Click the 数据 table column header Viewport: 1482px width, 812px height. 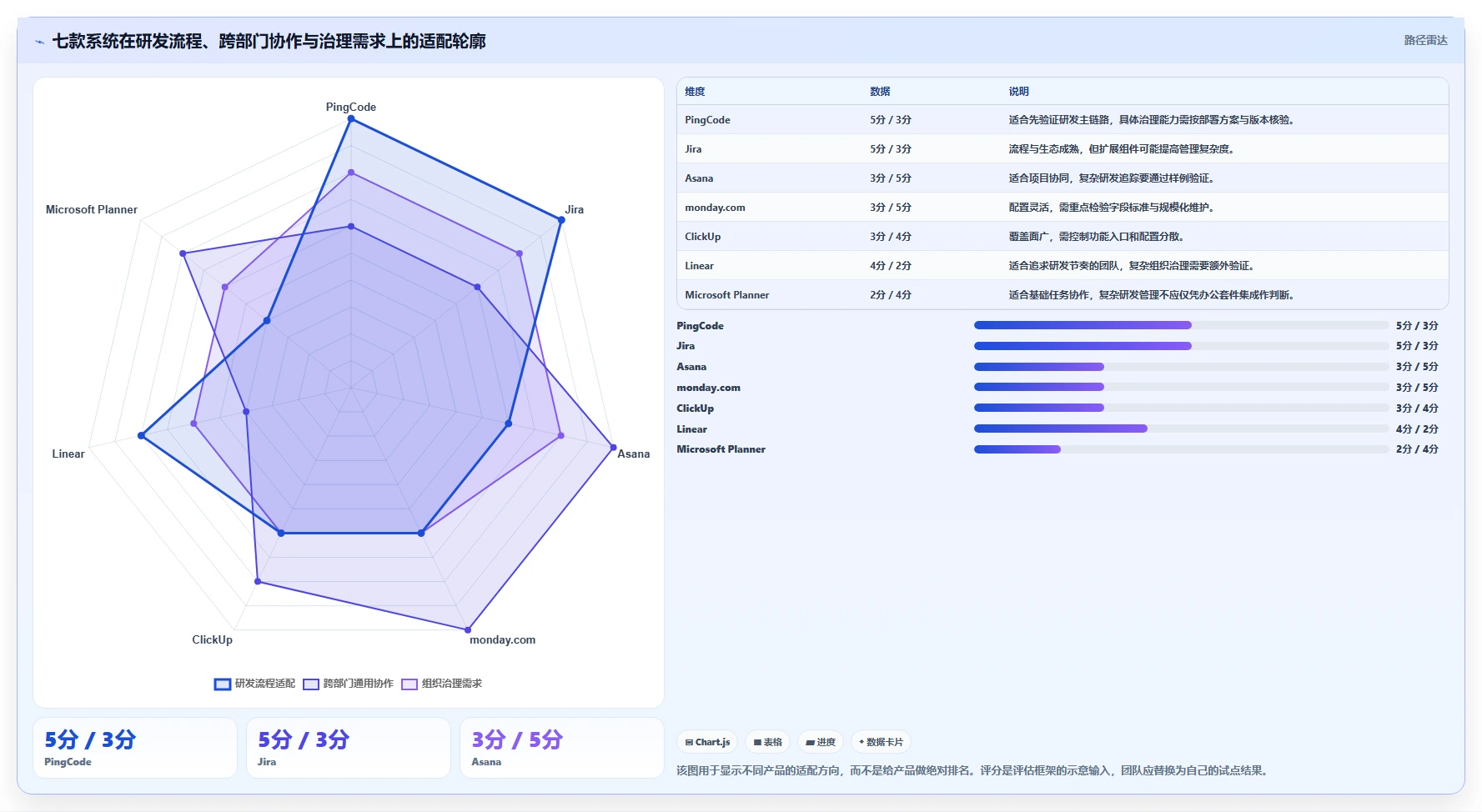click(880, 92)
